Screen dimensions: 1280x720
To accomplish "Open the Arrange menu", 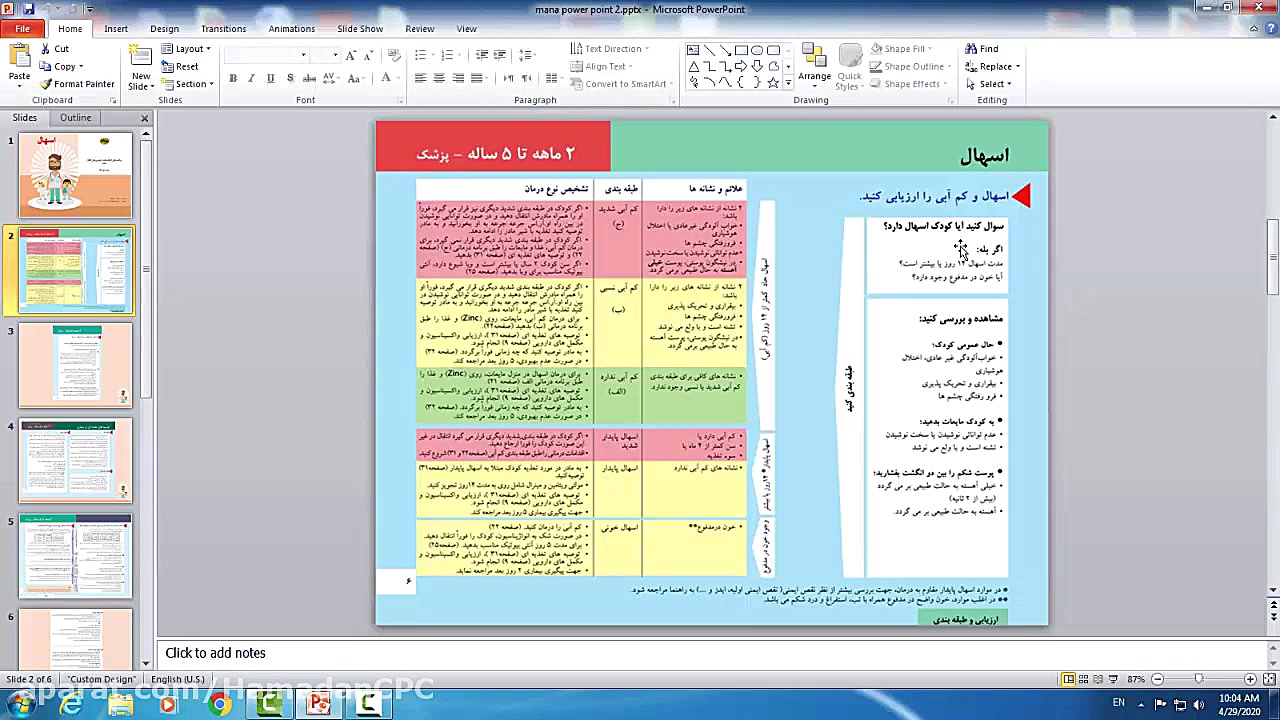I will click(x=814, y=66).
